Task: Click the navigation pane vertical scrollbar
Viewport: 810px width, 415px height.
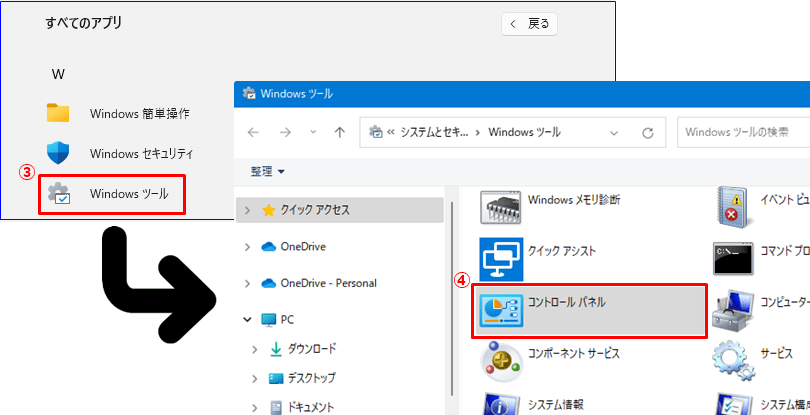Action: pyautogui.click(x=452, y=297)
